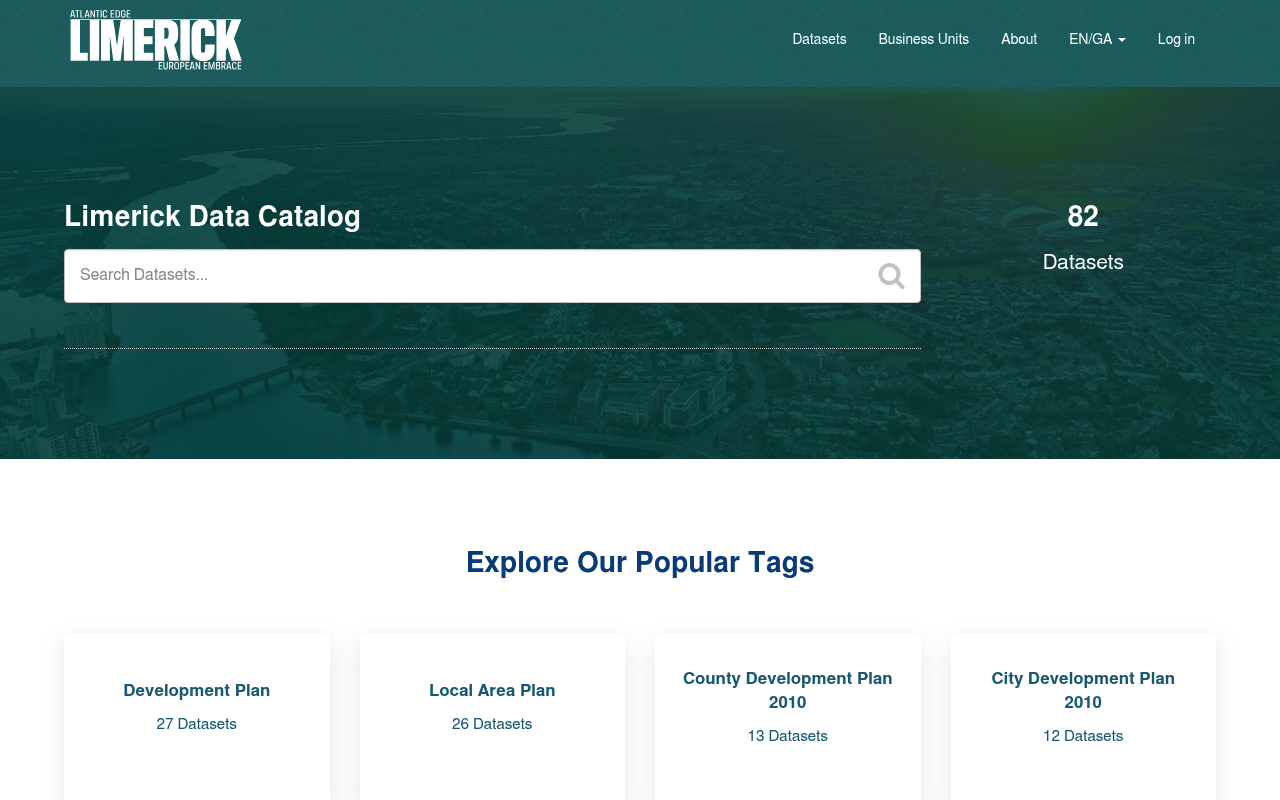Open the About page
1280x800 pixels.
[x=1019, y=39]
